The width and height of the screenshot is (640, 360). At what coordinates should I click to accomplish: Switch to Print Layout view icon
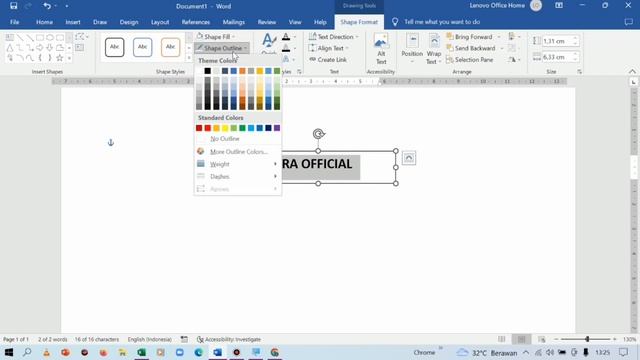point(522,339)
